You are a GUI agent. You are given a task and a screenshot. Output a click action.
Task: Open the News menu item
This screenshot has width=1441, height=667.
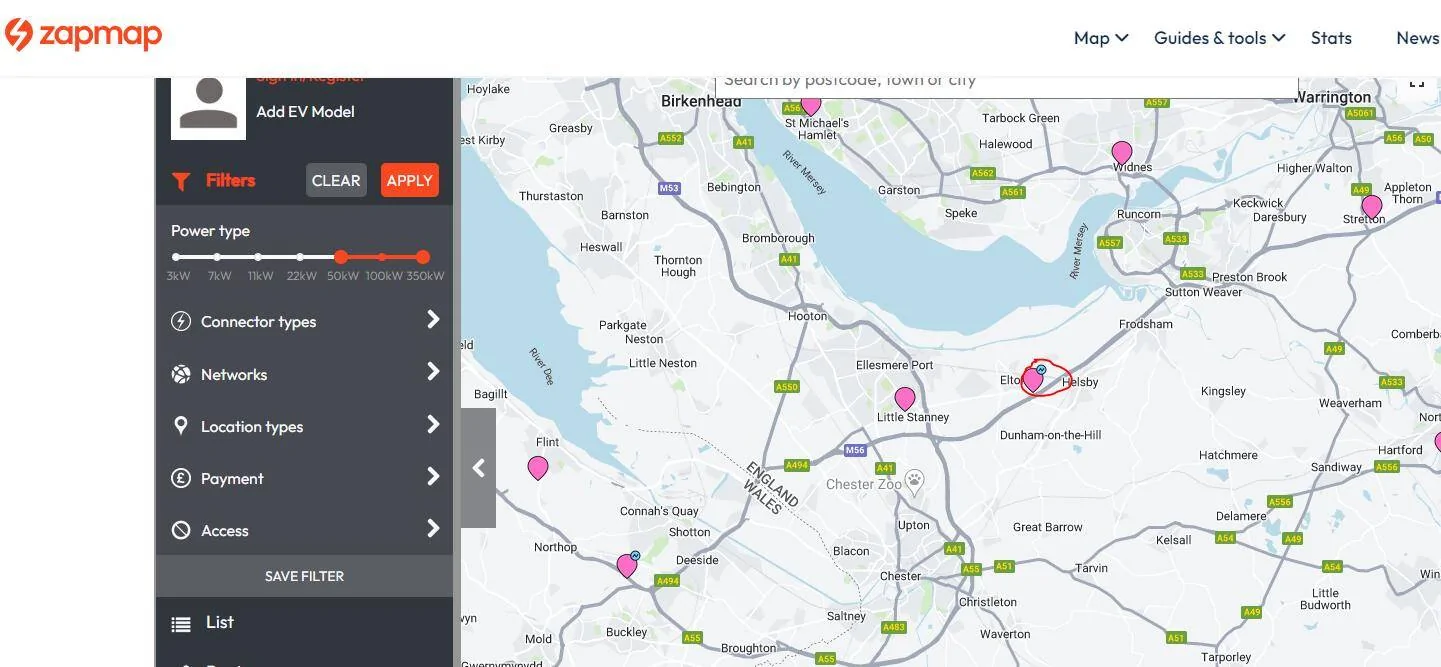(x=1418, y=38)
